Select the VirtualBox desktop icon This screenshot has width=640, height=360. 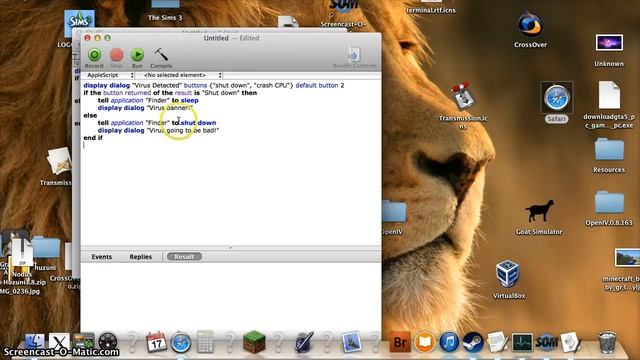(x=507, y=274)
